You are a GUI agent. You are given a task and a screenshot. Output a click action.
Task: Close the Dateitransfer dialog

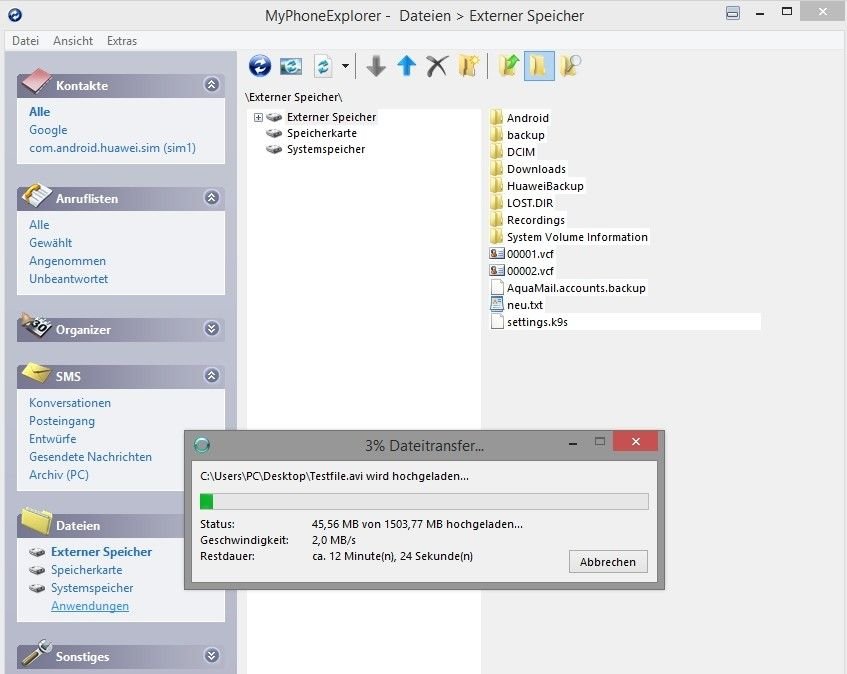point(635,441)
